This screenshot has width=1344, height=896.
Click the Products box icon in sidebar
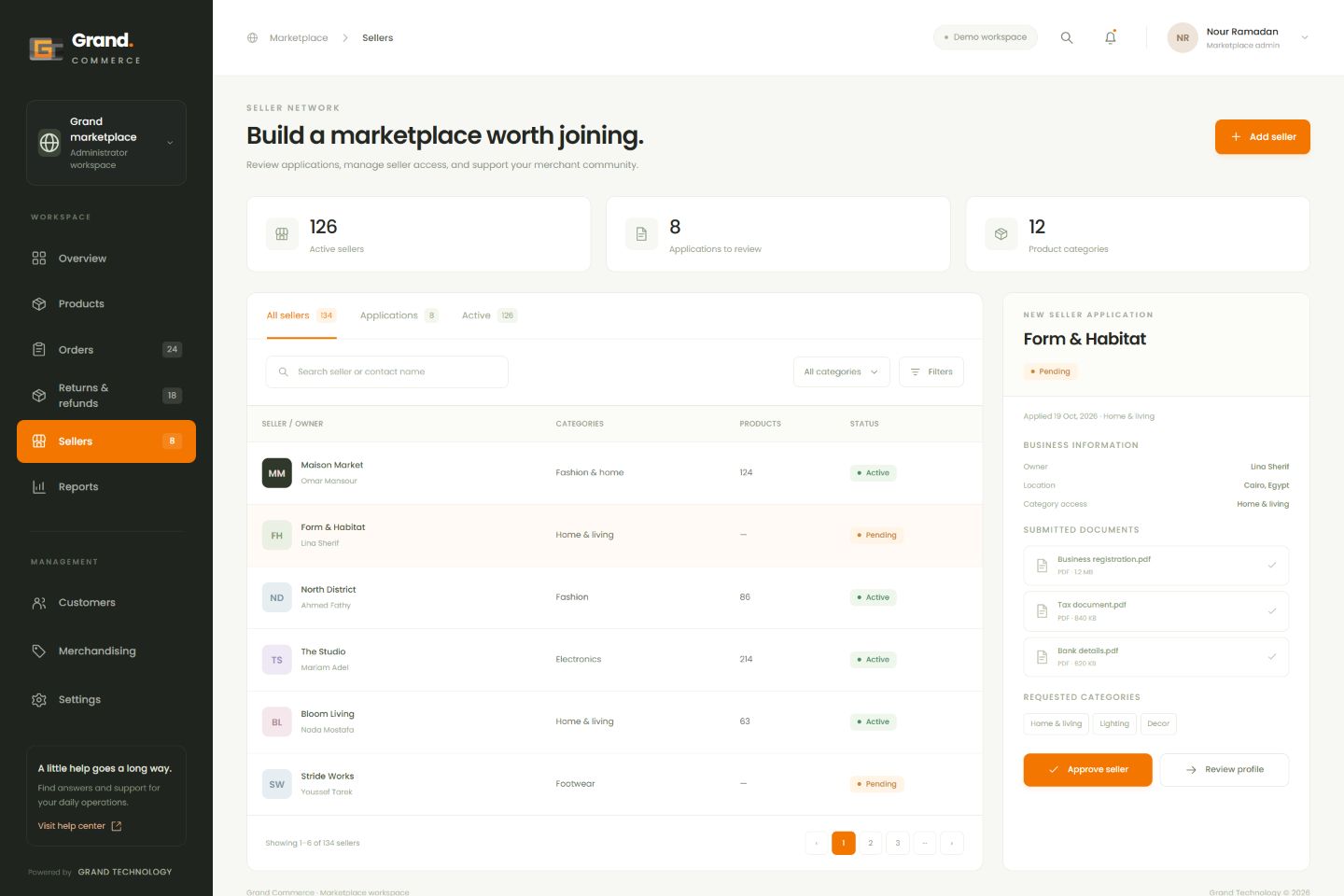point(39,304)
